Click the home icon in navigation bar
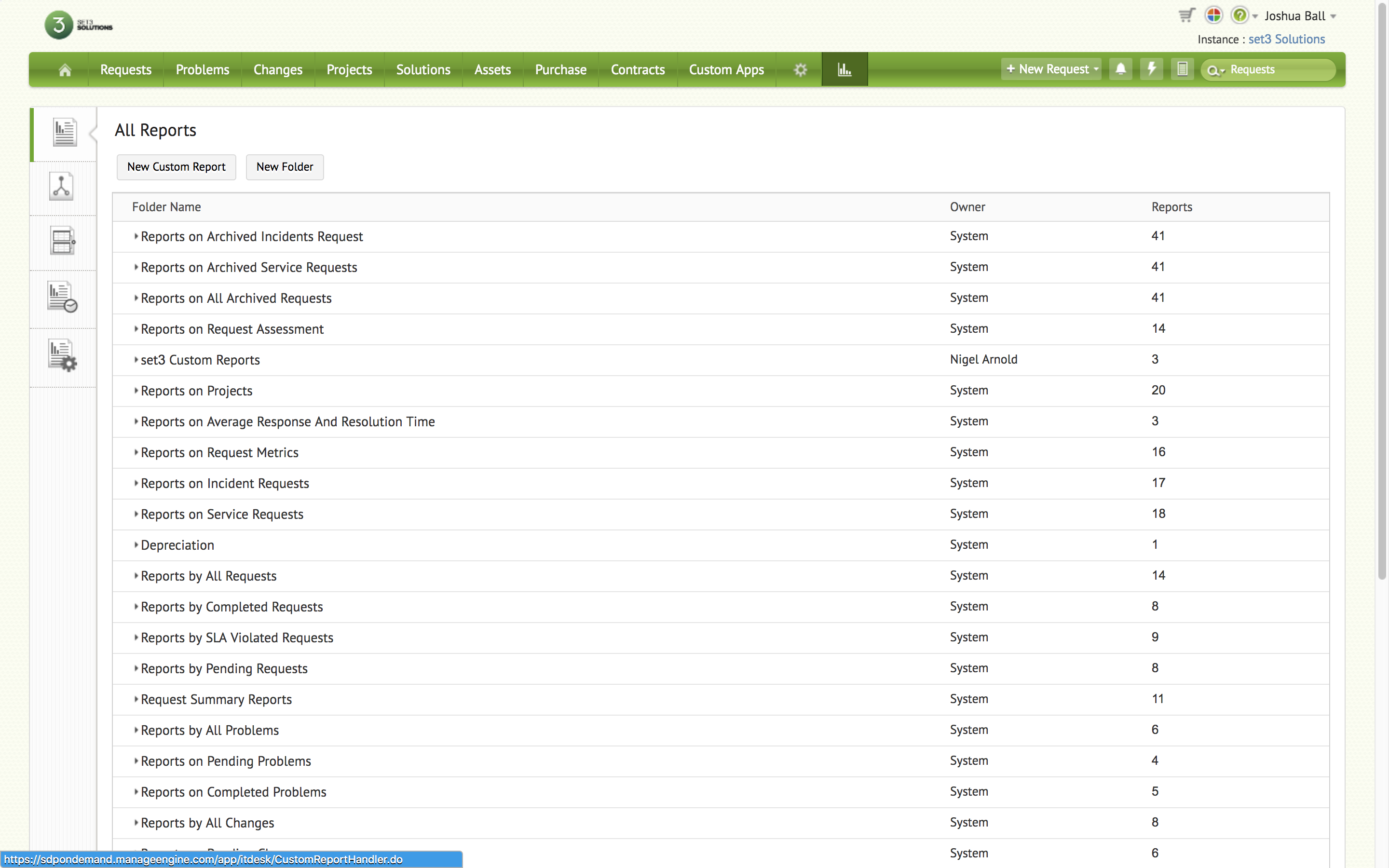 point(65,69)
